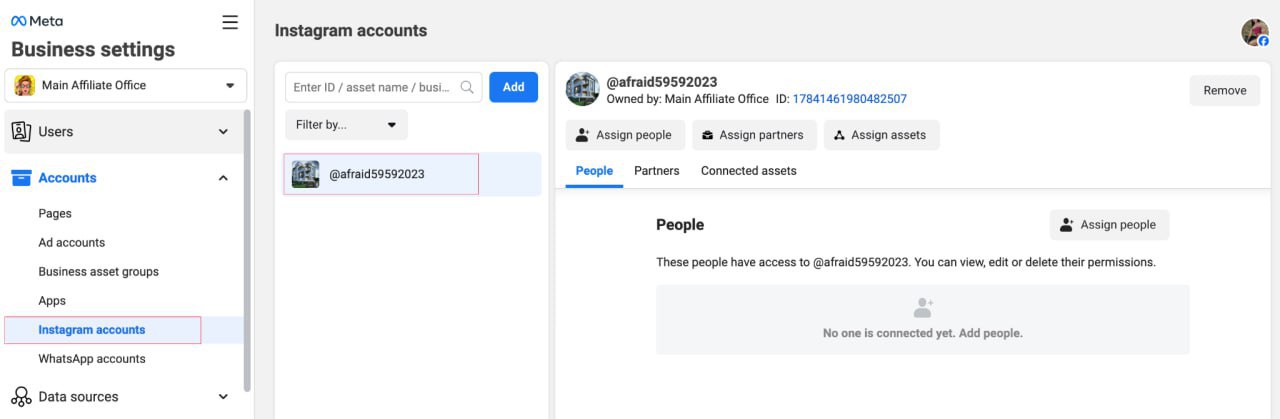Switch to the Partners tab
The image size is (1280, 419).
coord(657,171)
